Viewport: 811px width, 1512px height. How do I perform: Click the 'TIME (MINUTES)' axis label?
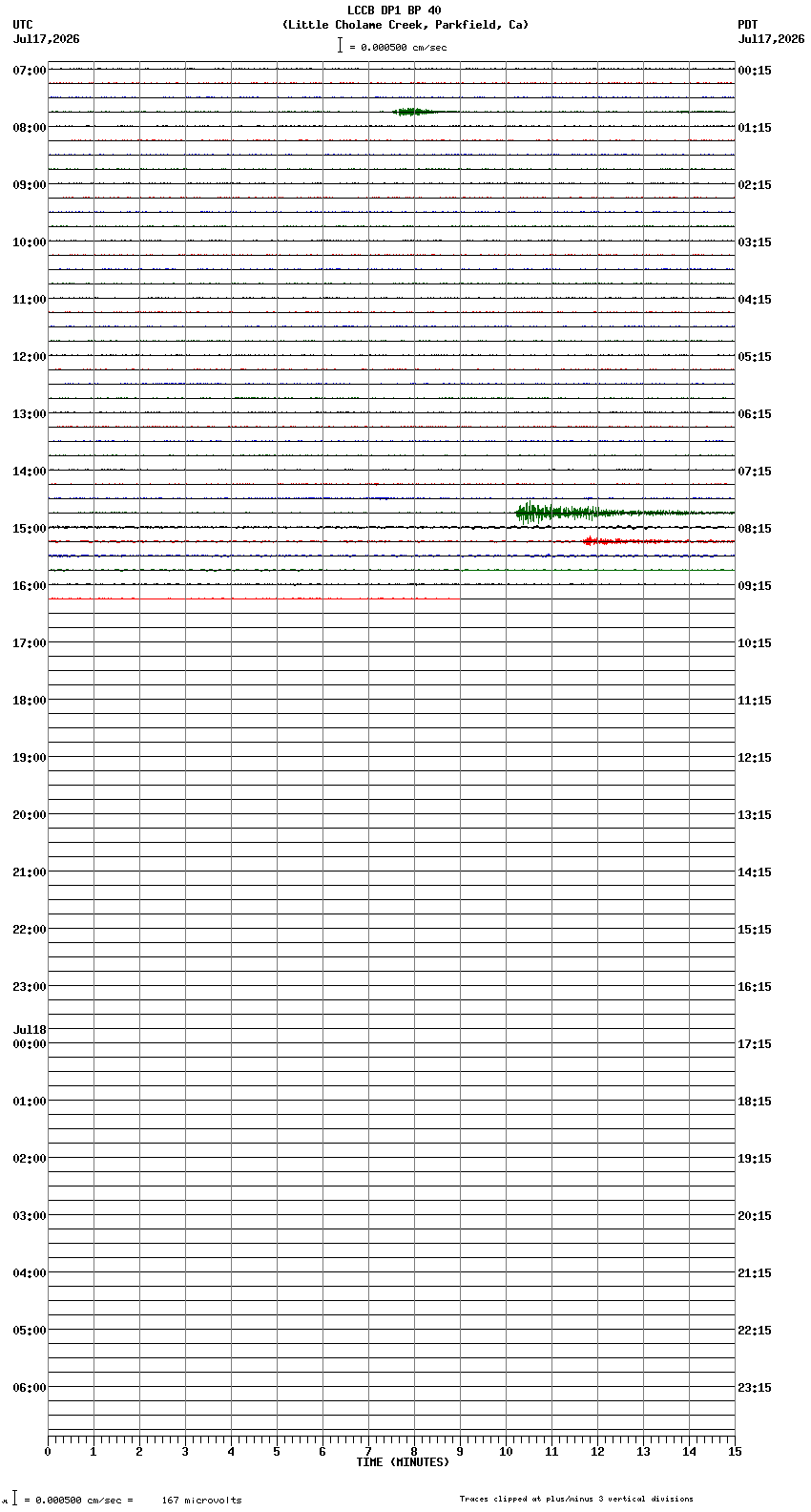coord(403,1462)
